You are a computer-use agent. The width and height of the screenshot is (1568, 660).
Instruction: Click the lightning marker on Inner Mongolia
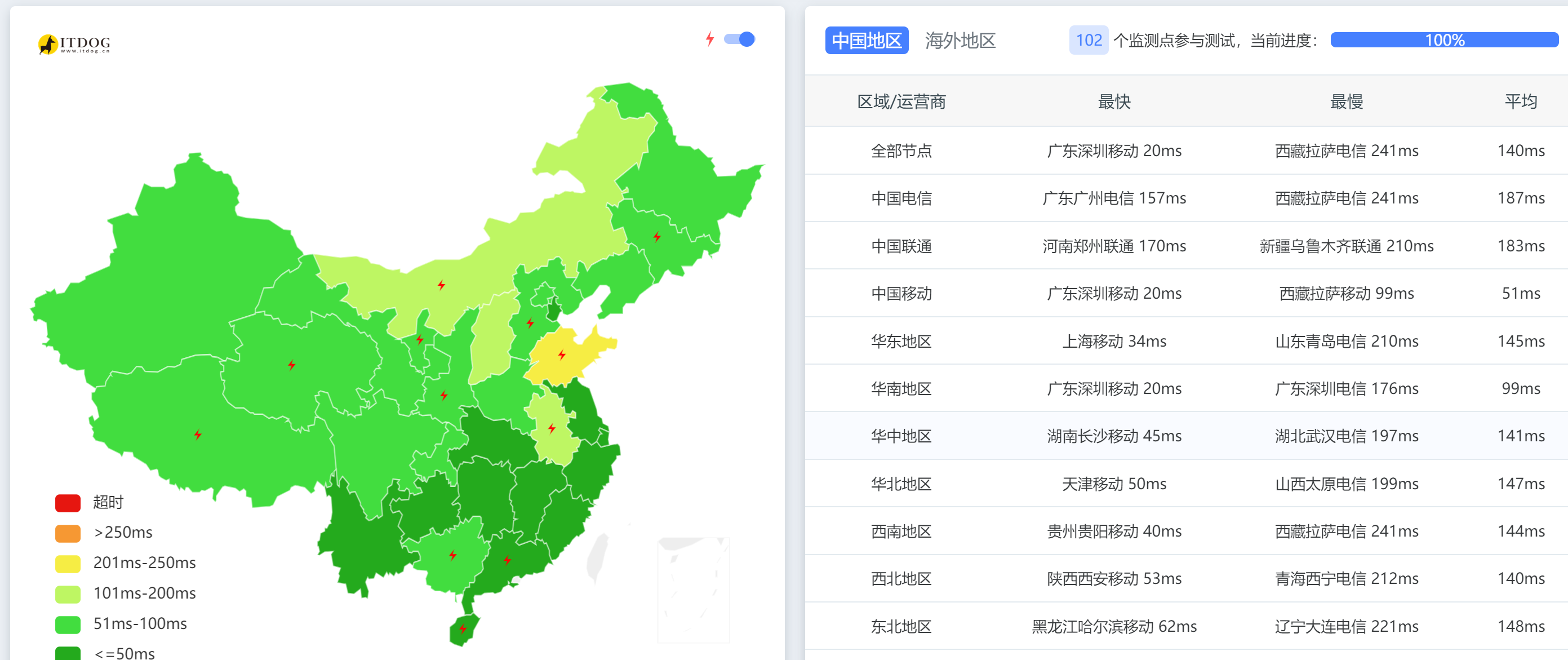(x=441, y=285)
